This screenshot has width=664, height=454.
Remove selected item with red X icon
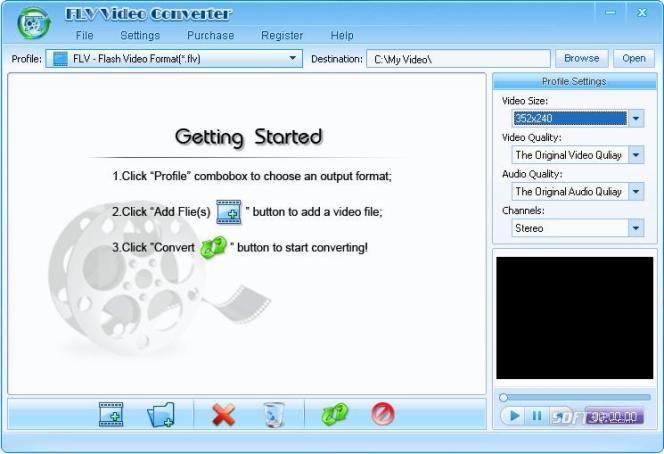pyautogui.click(x=224, y=414)
